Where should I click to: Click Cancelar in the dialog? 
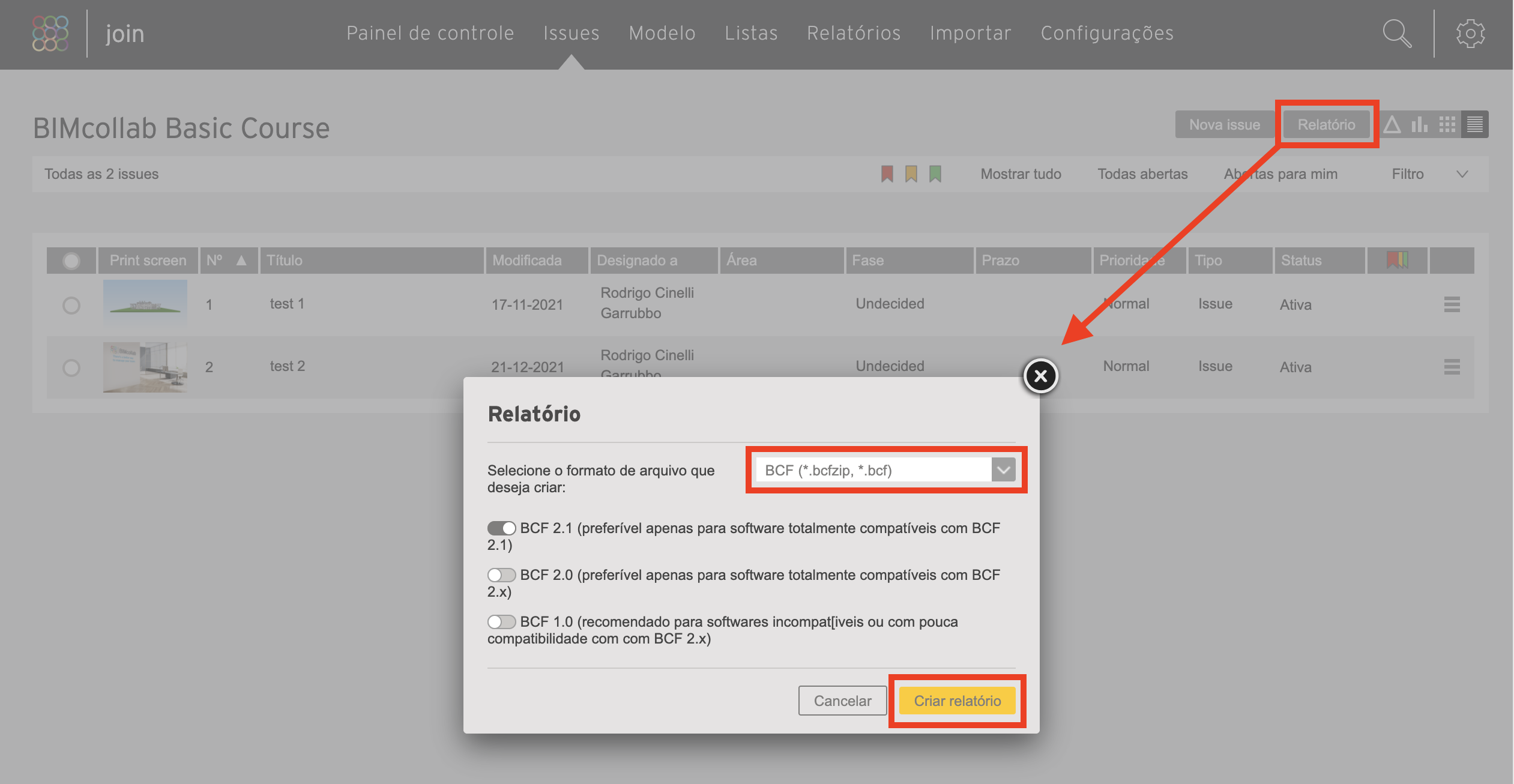(842, 701)
